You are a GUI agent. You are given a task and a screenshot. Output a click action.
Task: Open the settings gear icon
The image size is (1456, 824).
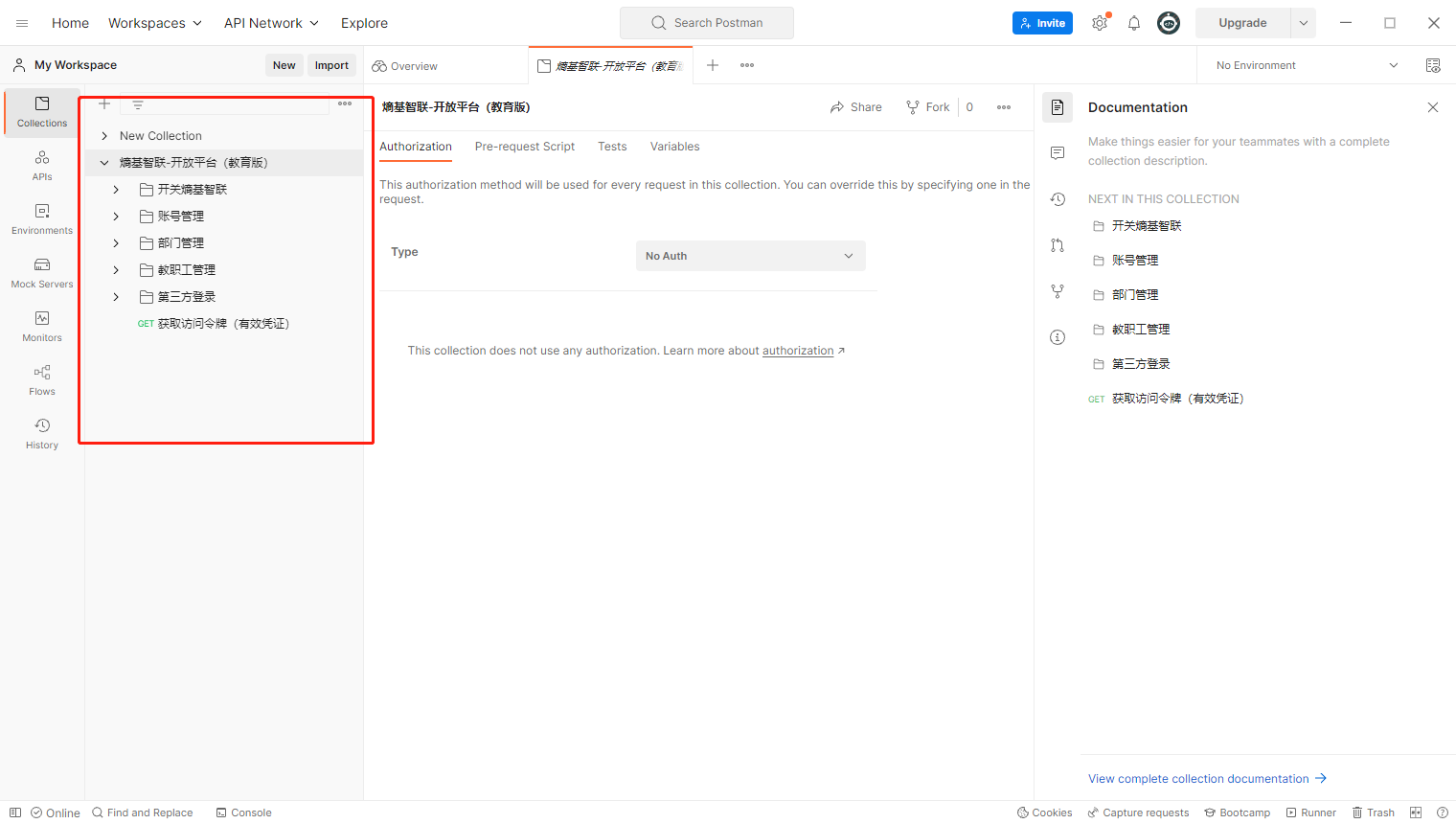click(1100, 23)
